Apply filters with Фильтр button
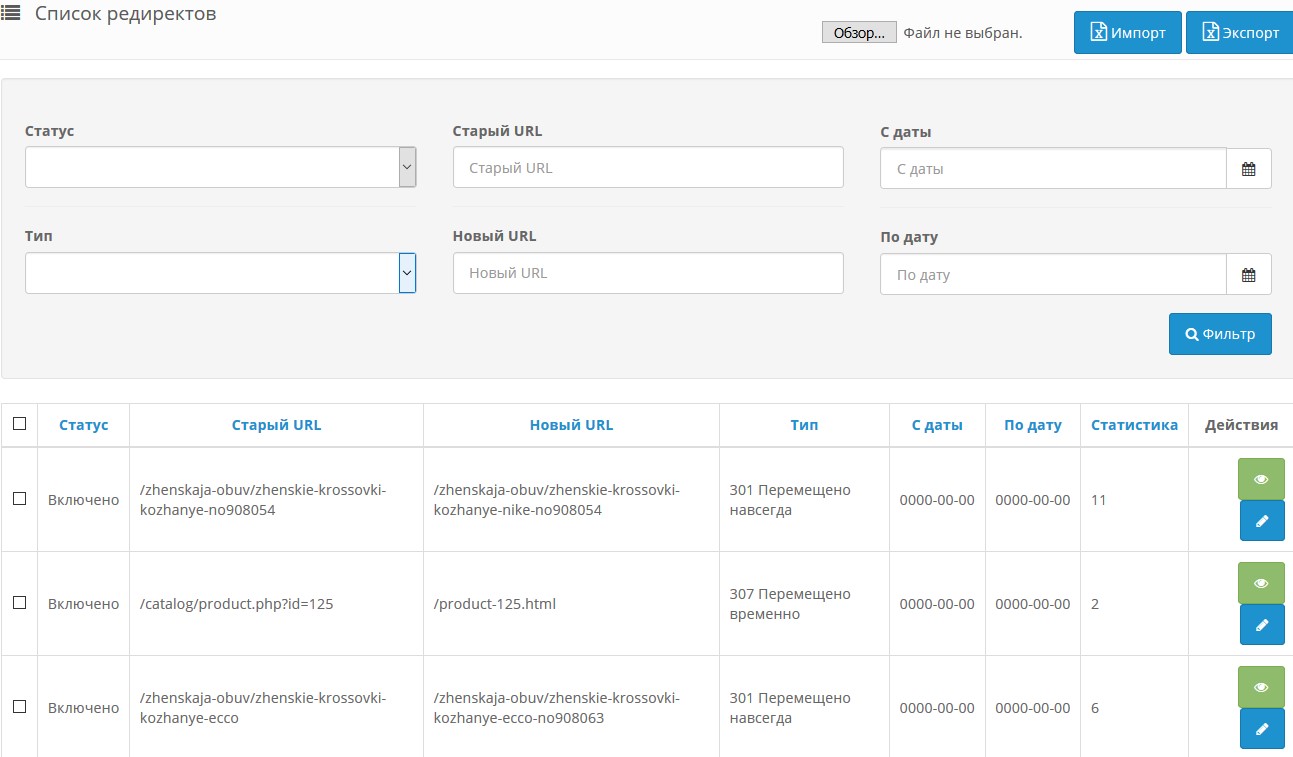This screenshot has height=757, width=1293. (x=1219, y=334)
